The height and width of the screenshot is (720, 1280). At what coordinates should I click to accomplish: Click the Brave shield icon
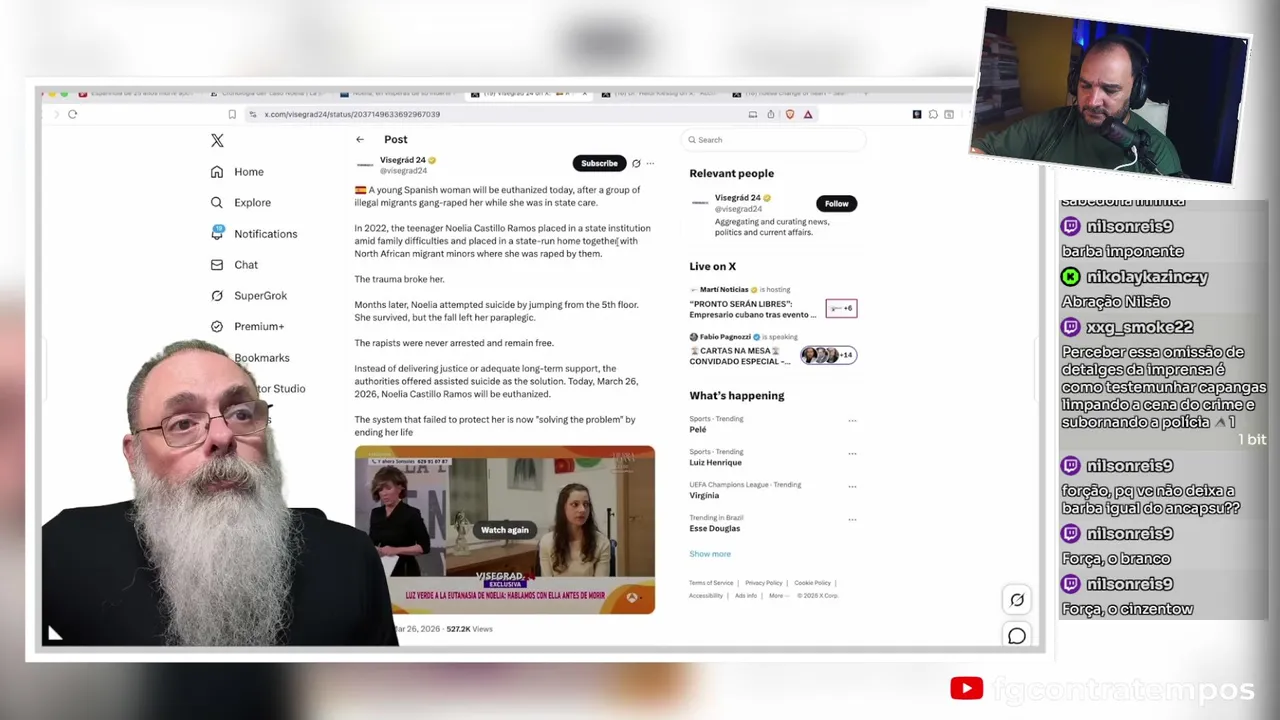click(x=790, y=114)
